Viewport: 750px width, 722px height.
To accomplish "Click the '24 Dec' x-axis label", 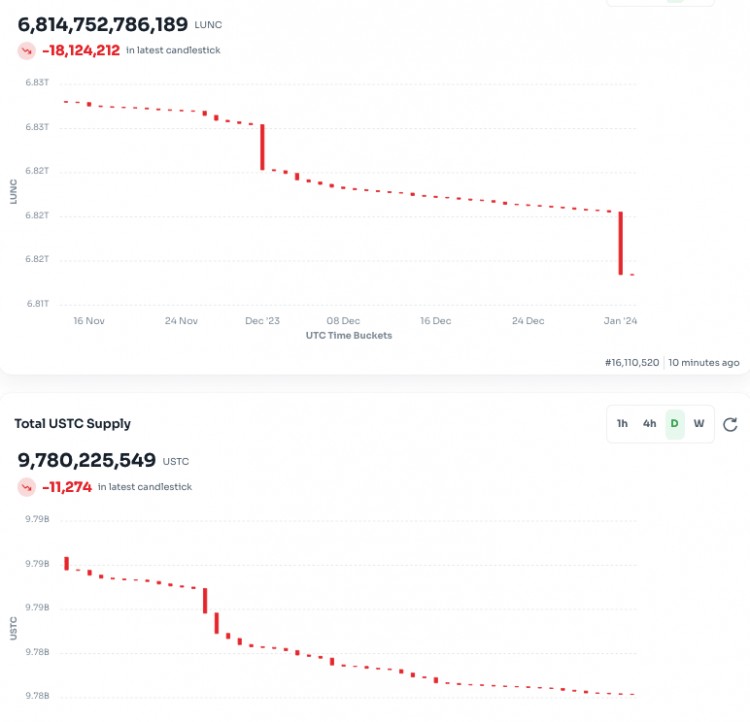I will (x=528, y=321).
